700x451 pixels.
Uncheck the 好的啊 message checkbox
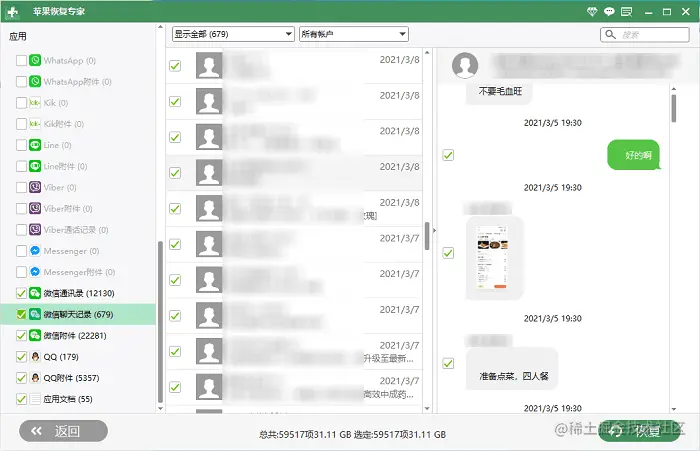point(448,155)
